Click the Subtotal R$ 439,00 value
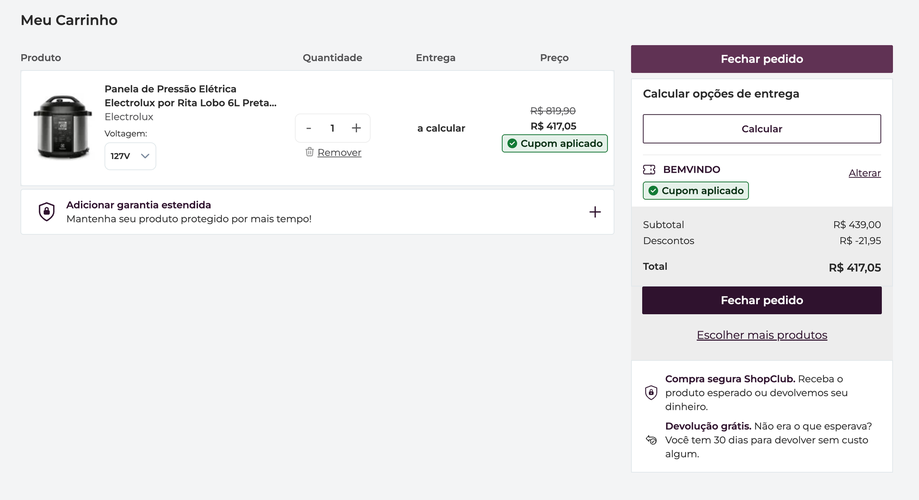 (857, 225)
